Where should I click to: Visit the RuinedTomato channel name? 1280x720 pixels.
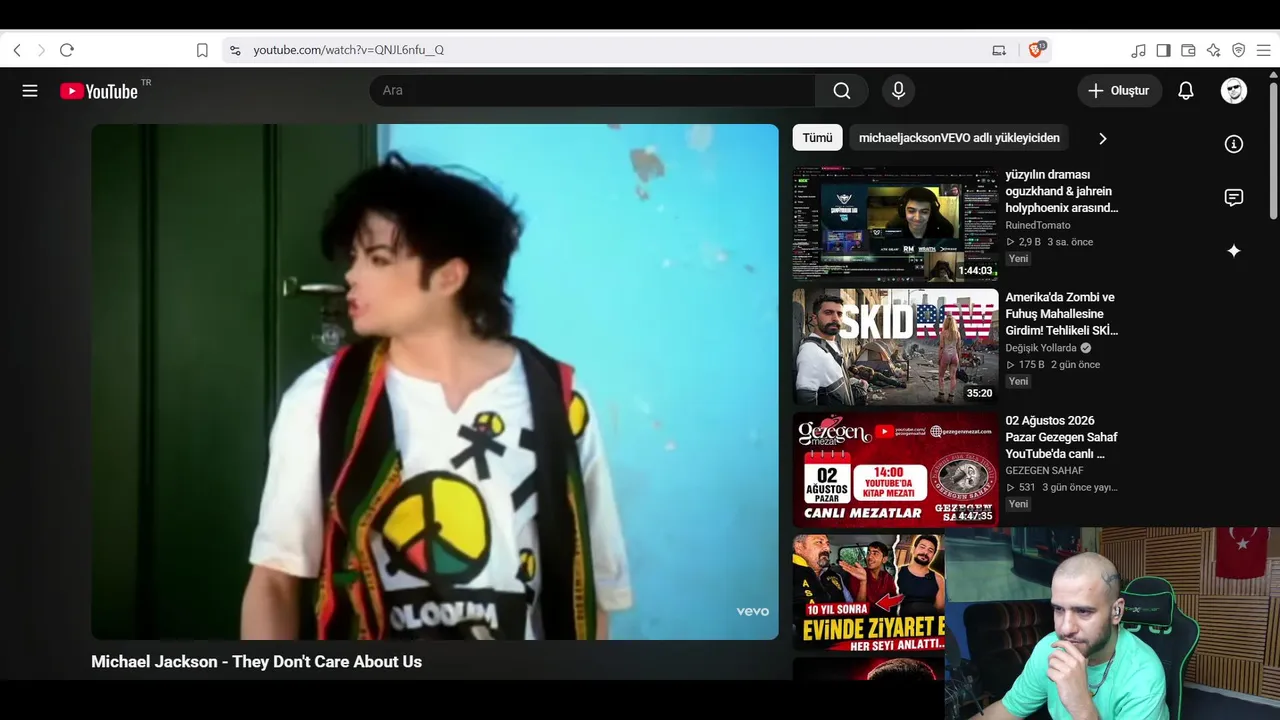point(1038,225)
